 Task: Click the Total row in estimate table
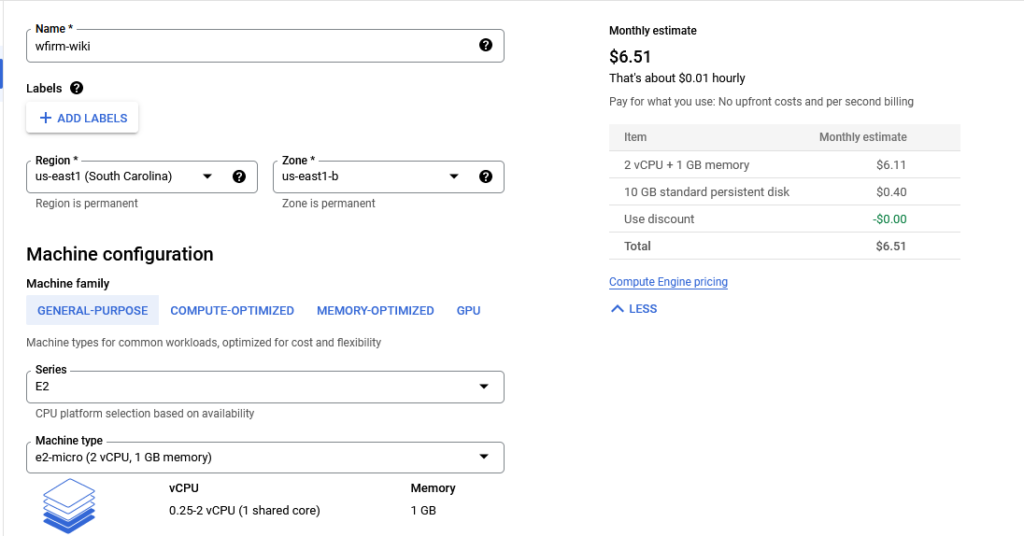784,246
